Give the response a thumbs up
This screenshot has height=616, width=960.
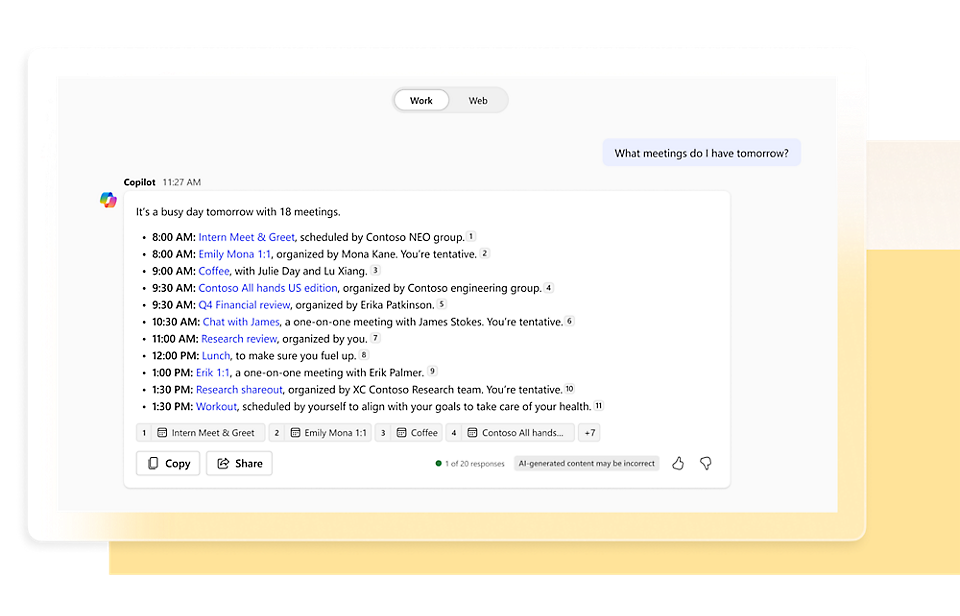pos(678,464)
